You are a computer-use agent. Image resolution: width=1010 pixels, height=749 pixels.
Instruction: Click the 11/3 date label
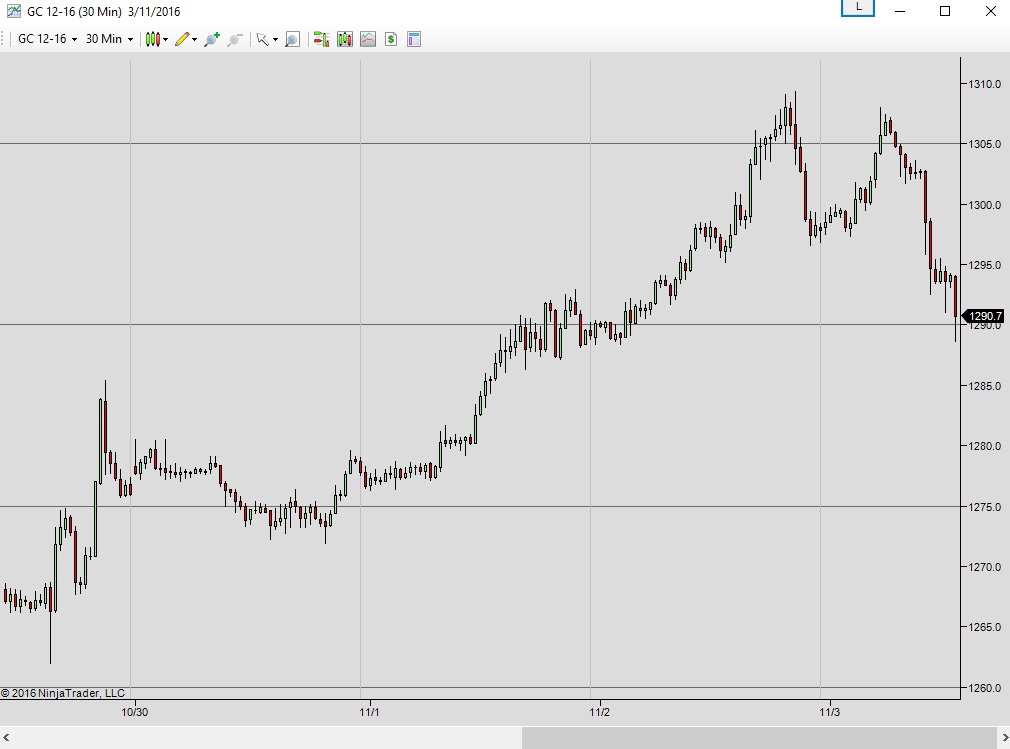(830, 712)
